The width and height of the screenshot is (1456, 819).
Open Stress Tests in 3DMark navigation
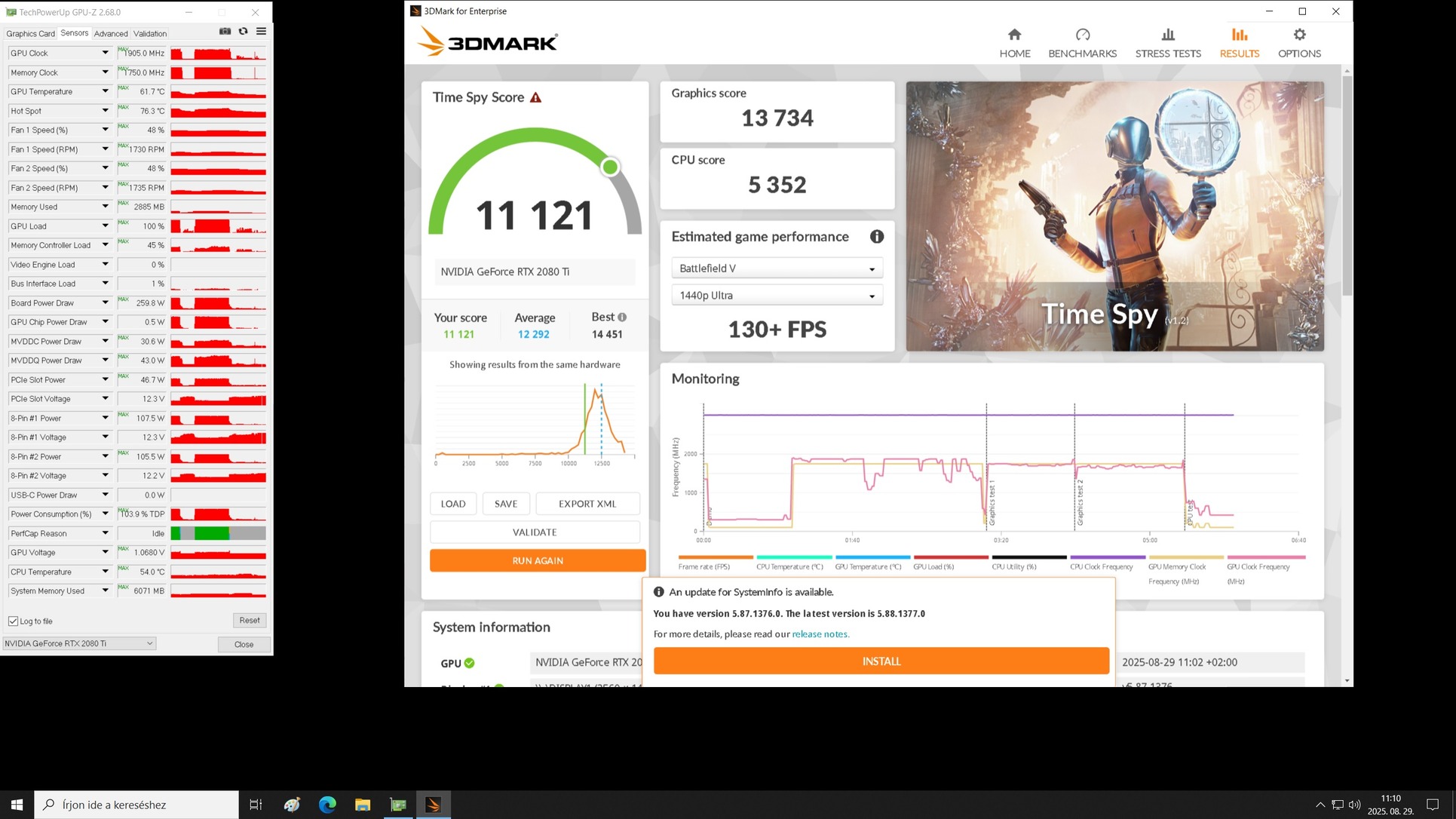[x=1167, y=43]
